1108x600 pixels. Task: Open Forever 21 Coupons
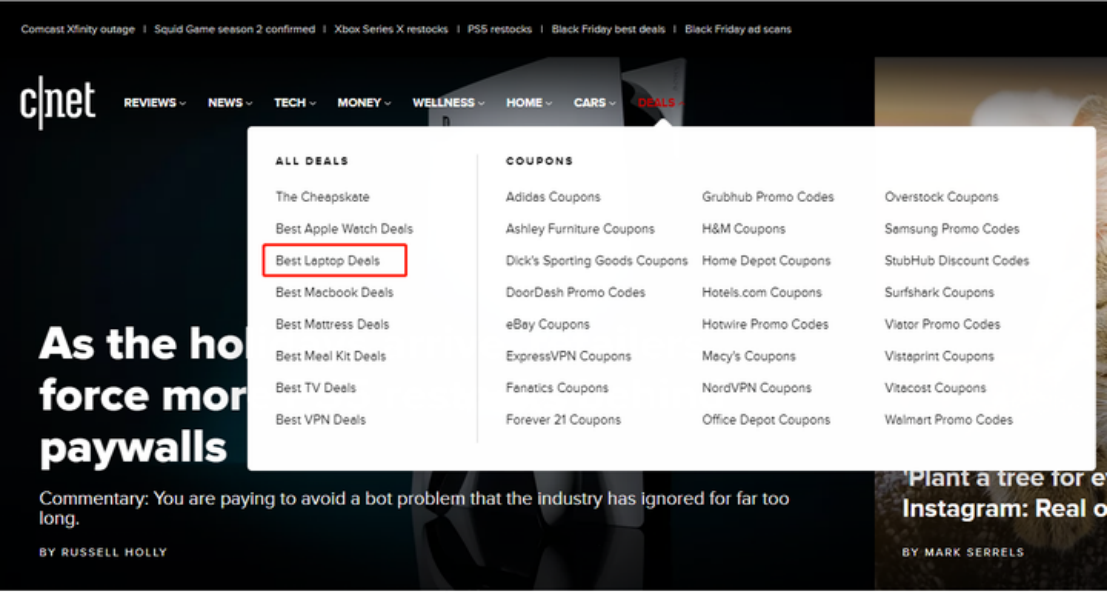click(x=563, y=420)
